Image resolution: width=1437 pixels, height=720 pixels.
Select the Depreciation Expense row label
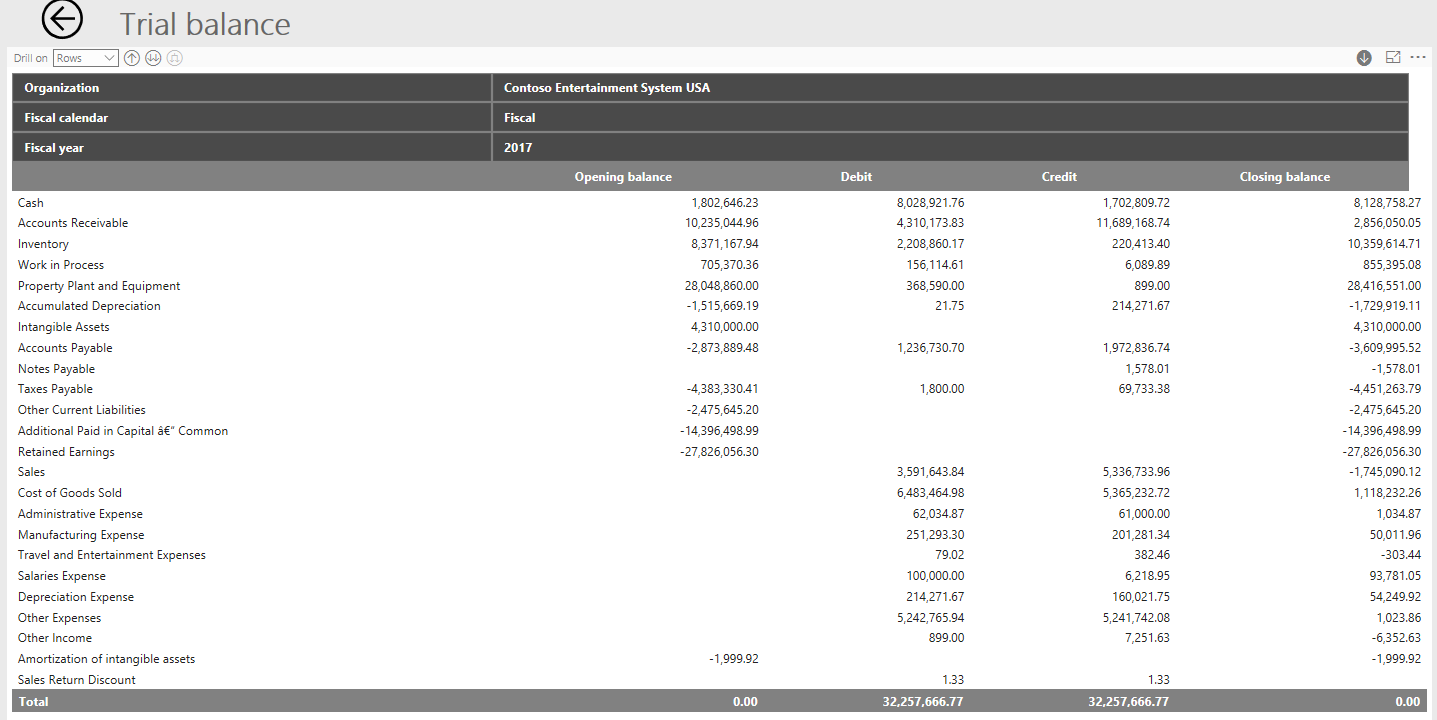[76, 597]
